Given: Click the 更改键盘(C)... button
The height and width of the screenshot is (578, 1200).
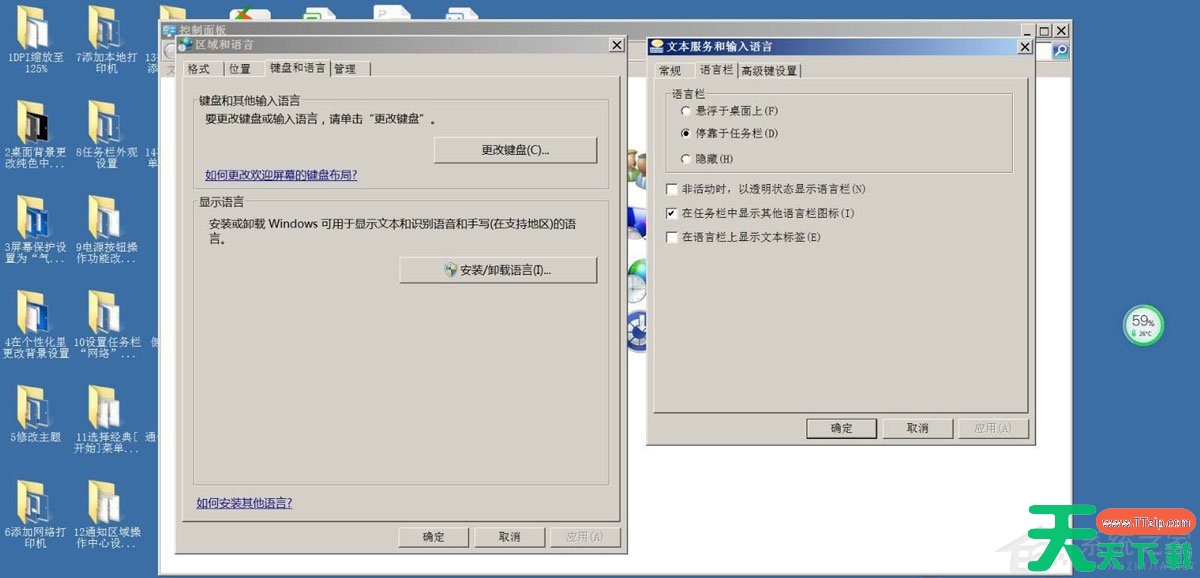Looking at the screenshot, I should click(x=515, y=150).
